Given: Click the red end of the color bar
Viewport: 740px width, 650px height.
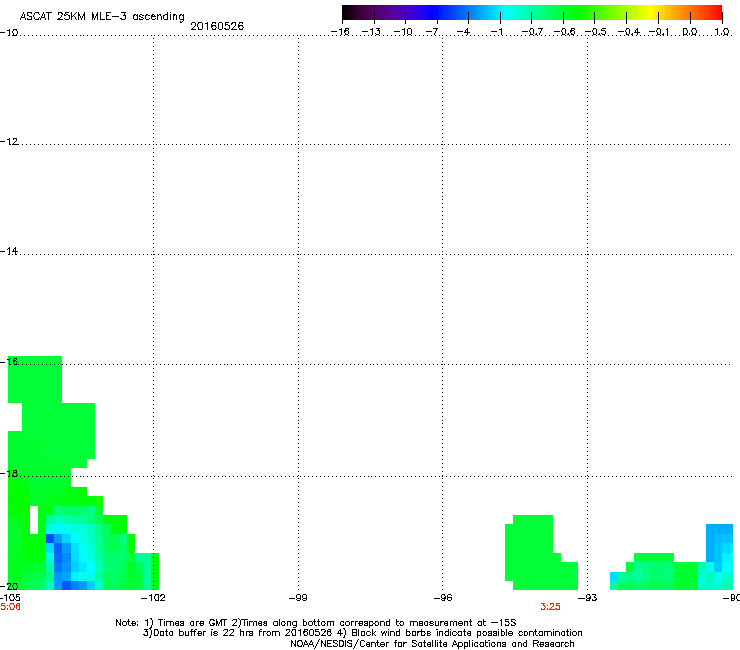Looking at the screenshot, I should 715,13.
